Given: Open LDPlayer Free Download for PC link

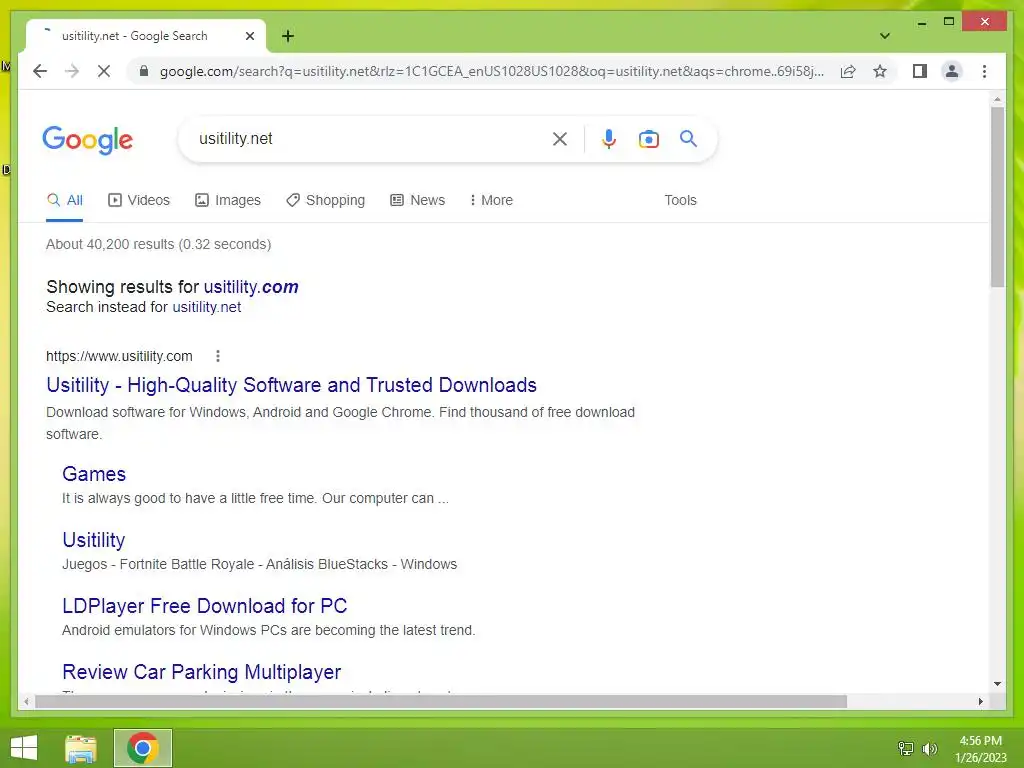Looking at the screenshot, I should point(204,606).
